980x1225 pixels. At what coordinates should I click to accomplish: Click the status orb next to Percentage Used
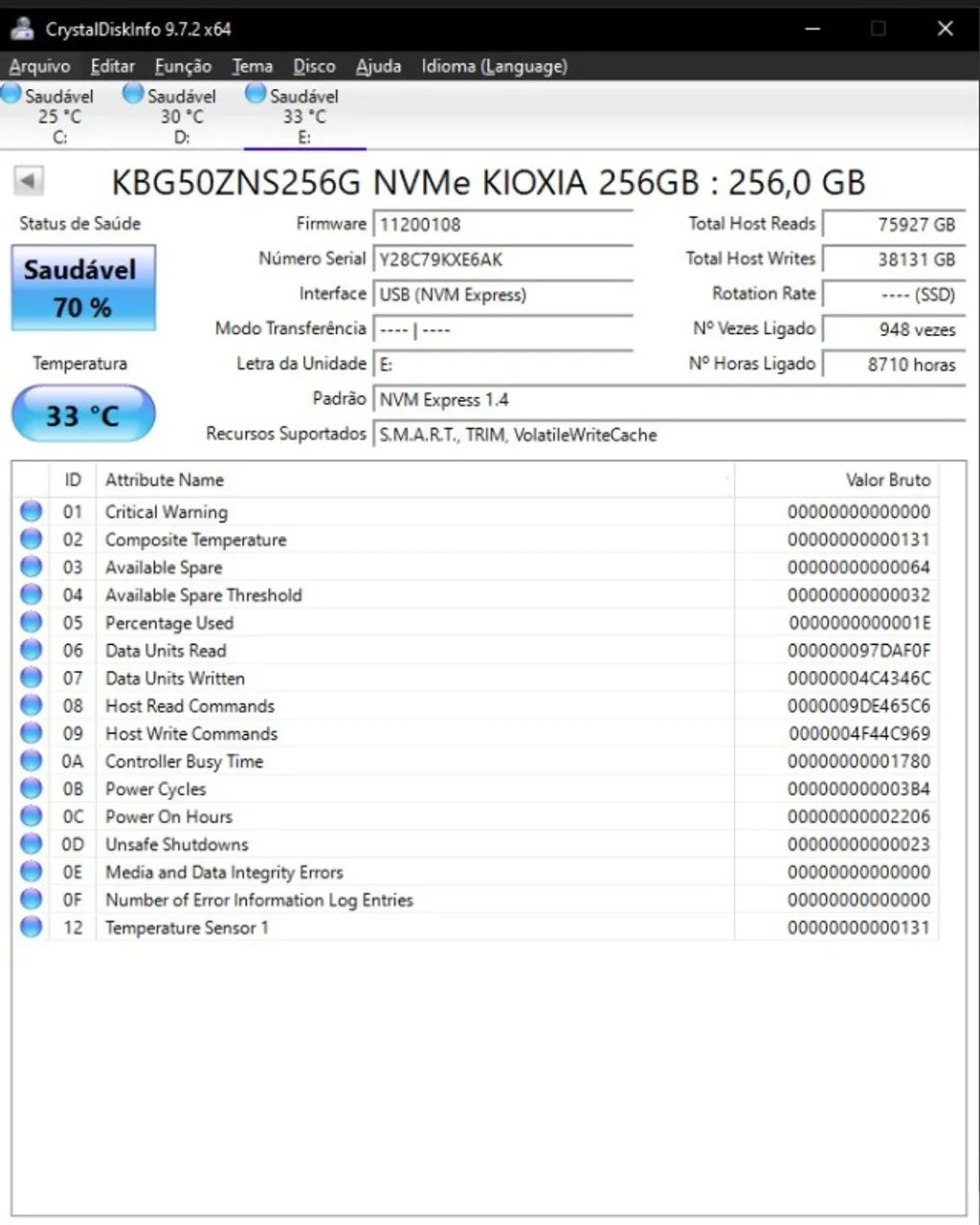[32, 622]
